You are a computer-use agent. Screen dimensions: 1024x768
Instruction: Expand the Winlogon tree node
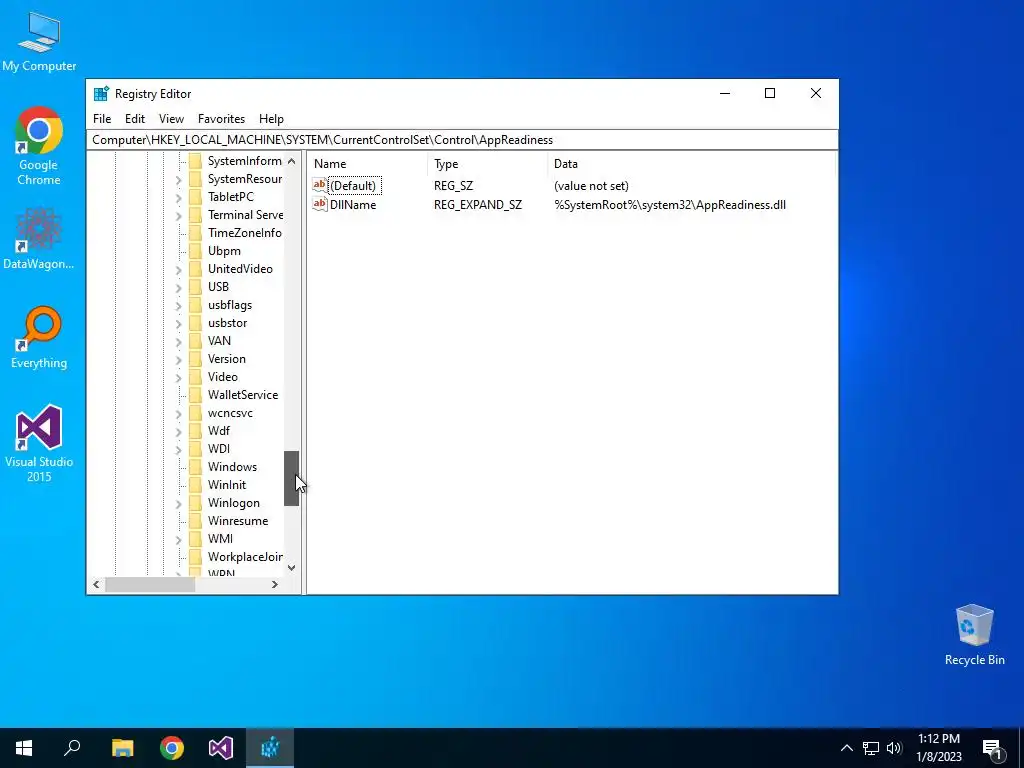pos(178,504)
